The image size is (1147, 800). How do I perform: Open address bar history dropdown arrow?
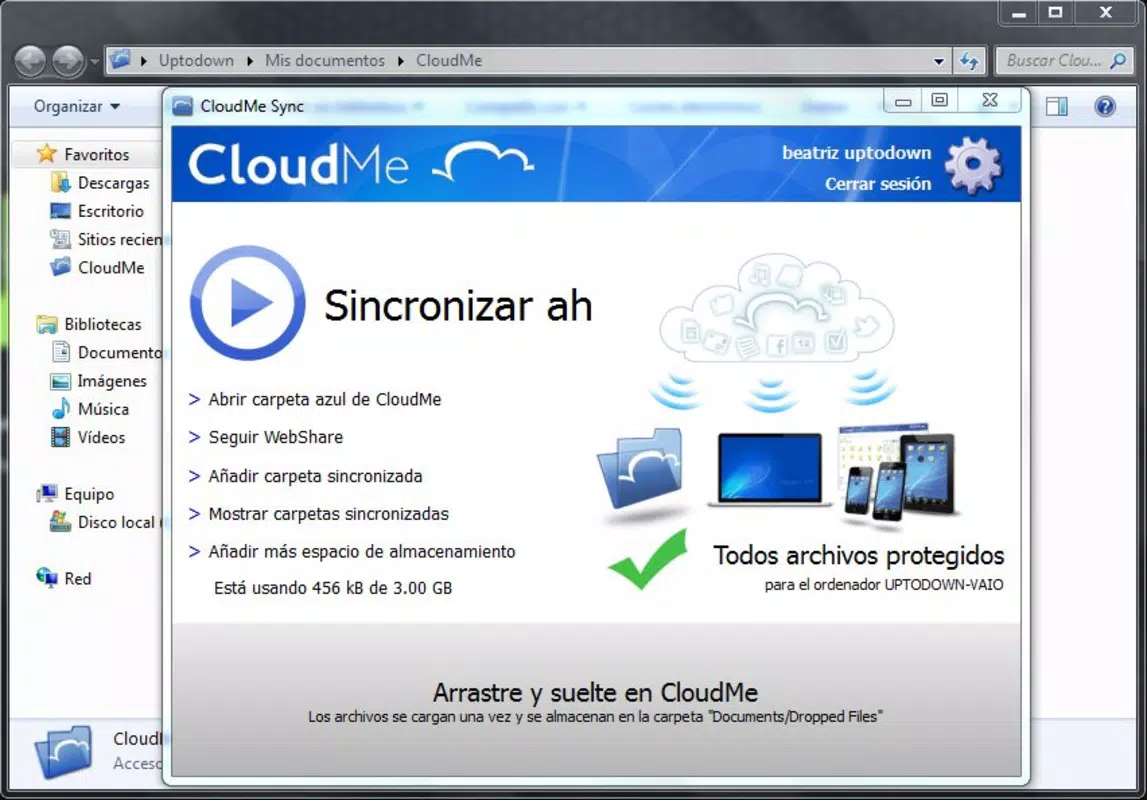(939, 61)
